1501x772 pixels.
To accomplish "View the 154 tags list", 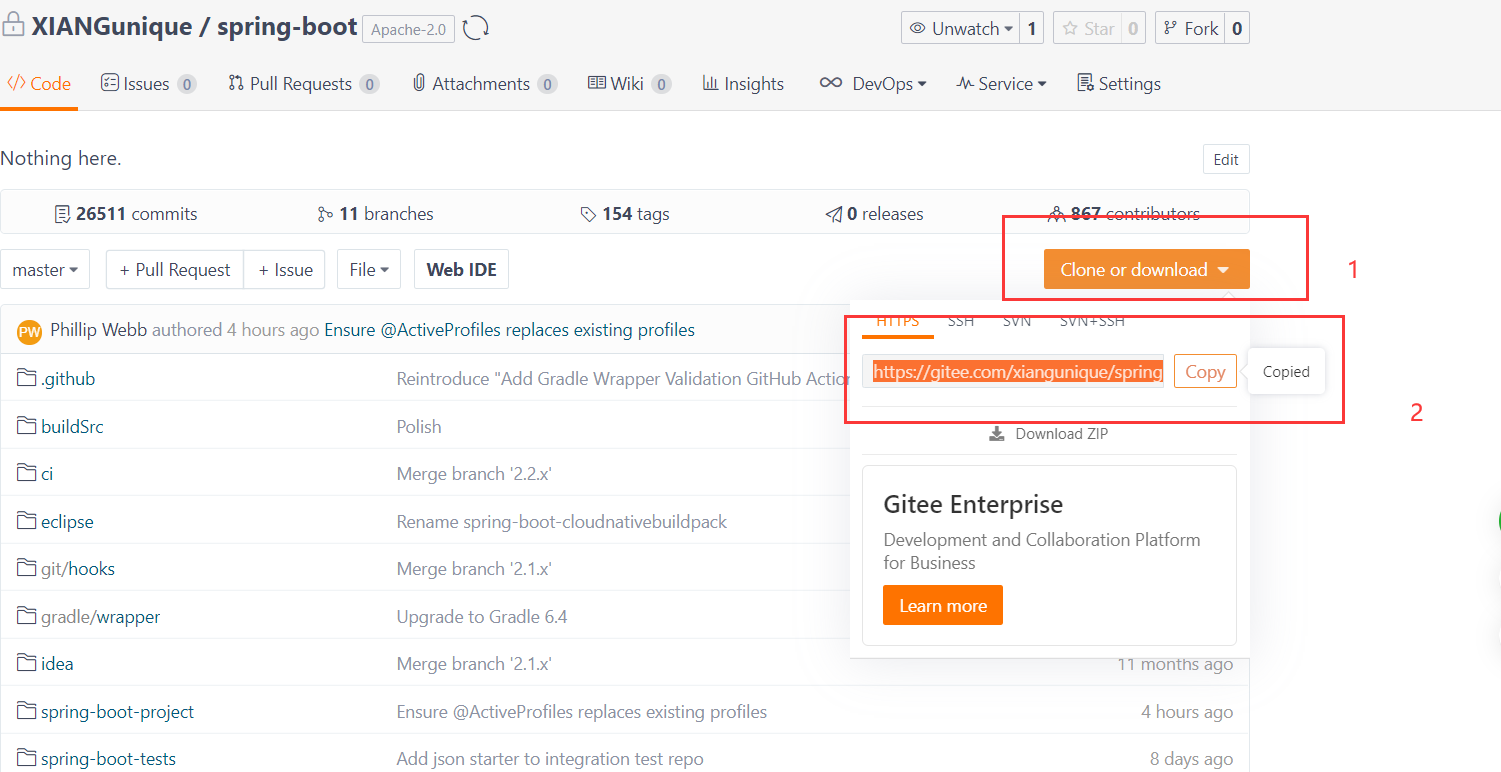I will pos(625,214).
